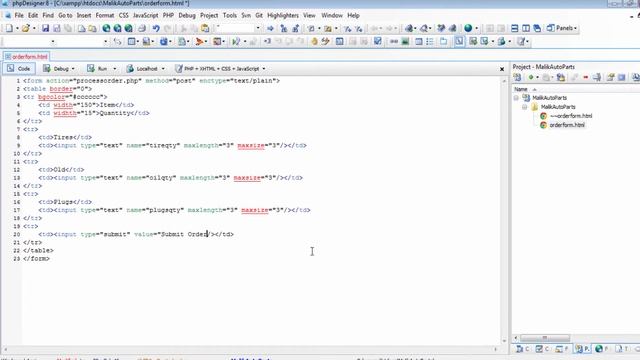Click the list bullets icon in second toolbar
This screenshot has width=640, height=360.
(x=430, y=41)
